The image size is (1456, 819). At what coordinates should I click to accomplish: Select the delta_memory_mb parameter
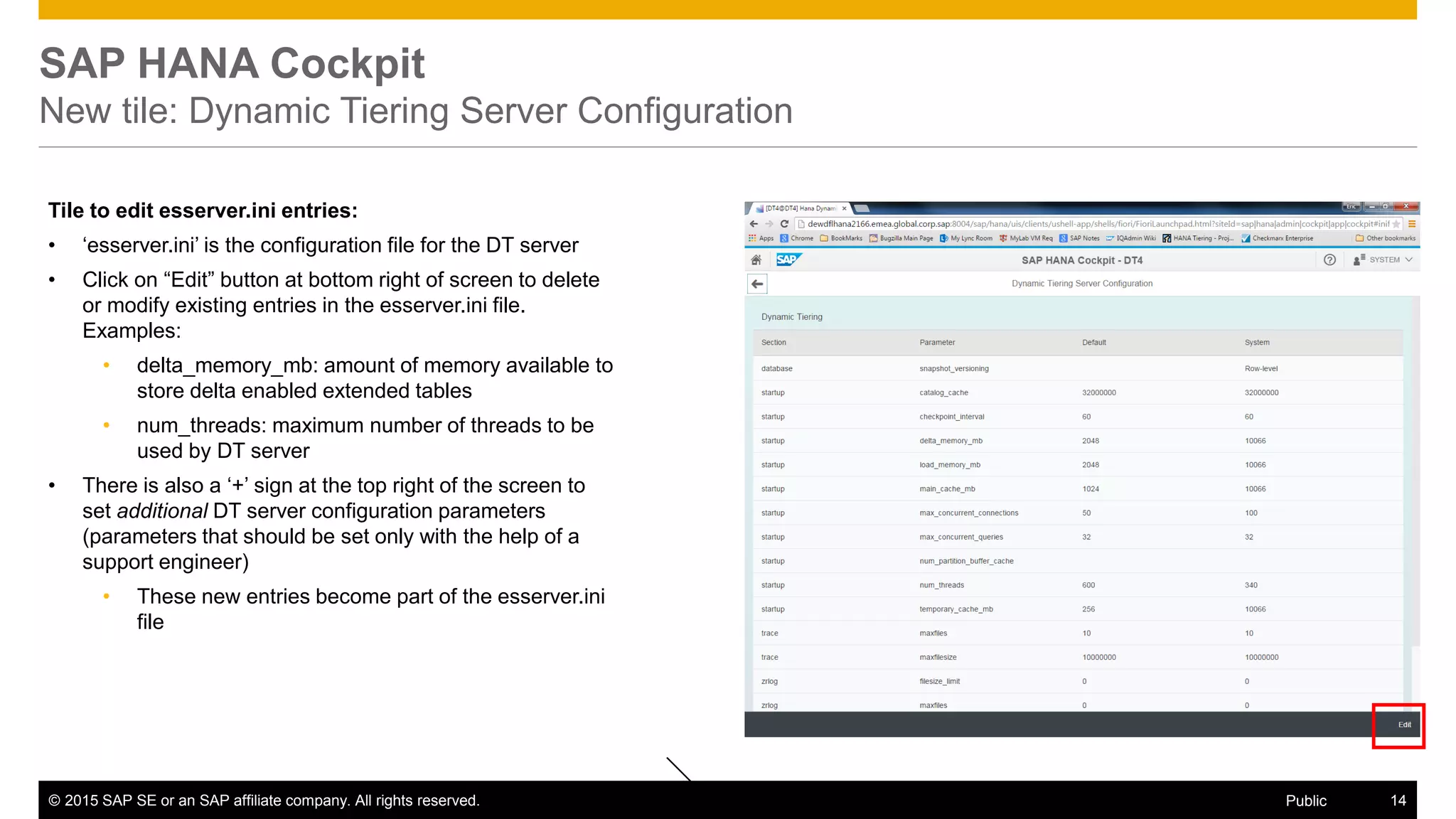pyautogui.click(x=951, y=441)
